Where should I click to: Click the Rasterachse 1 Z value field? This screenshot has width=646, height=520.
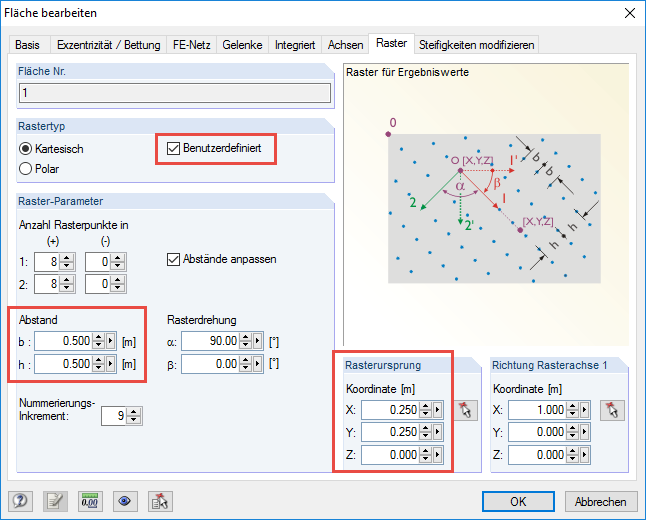[x=538, y=455]
